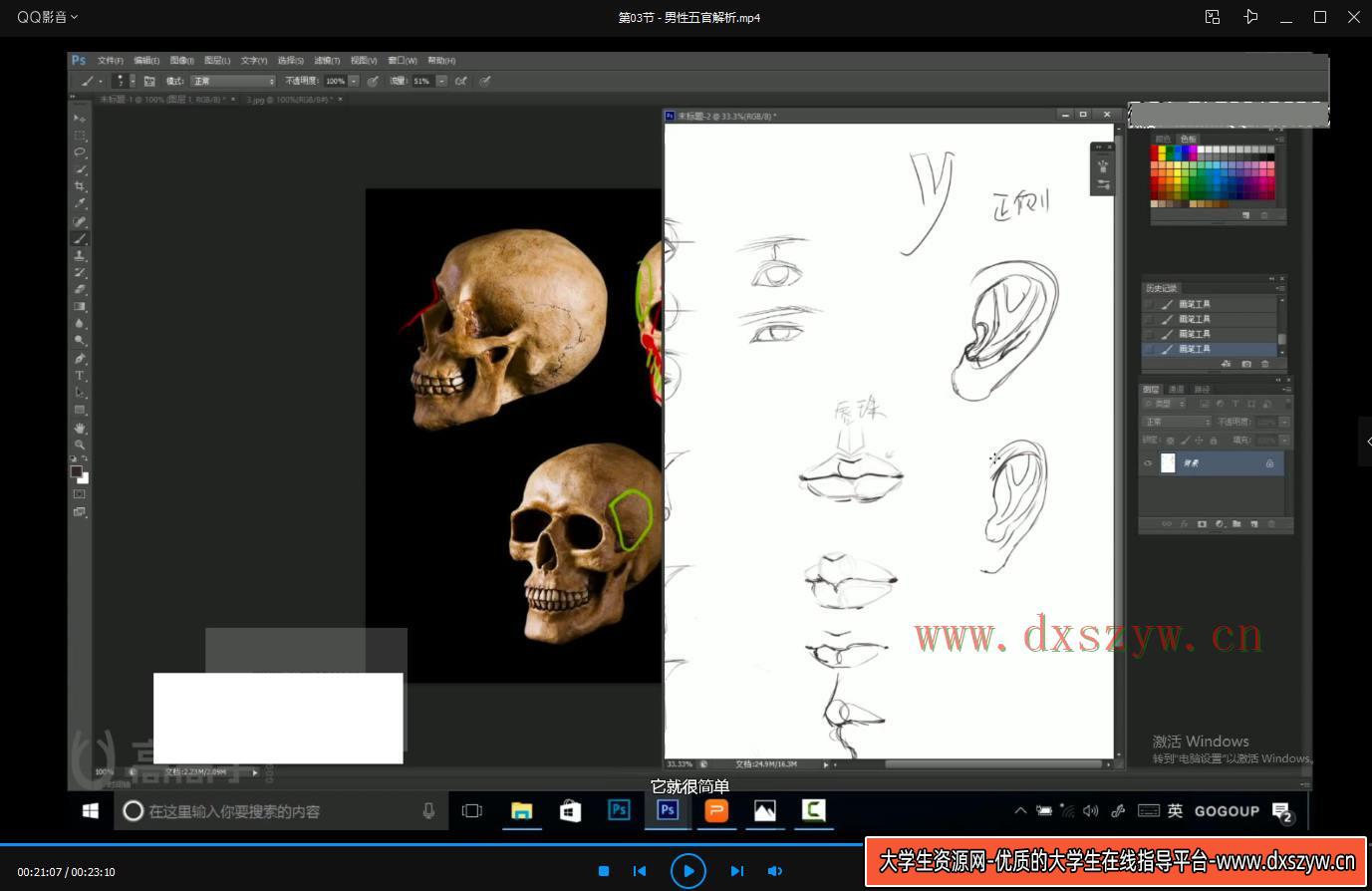Toggle lock all padlock icon
Viewport: 1372px width, 891px height.
[x=1213, y=440]
